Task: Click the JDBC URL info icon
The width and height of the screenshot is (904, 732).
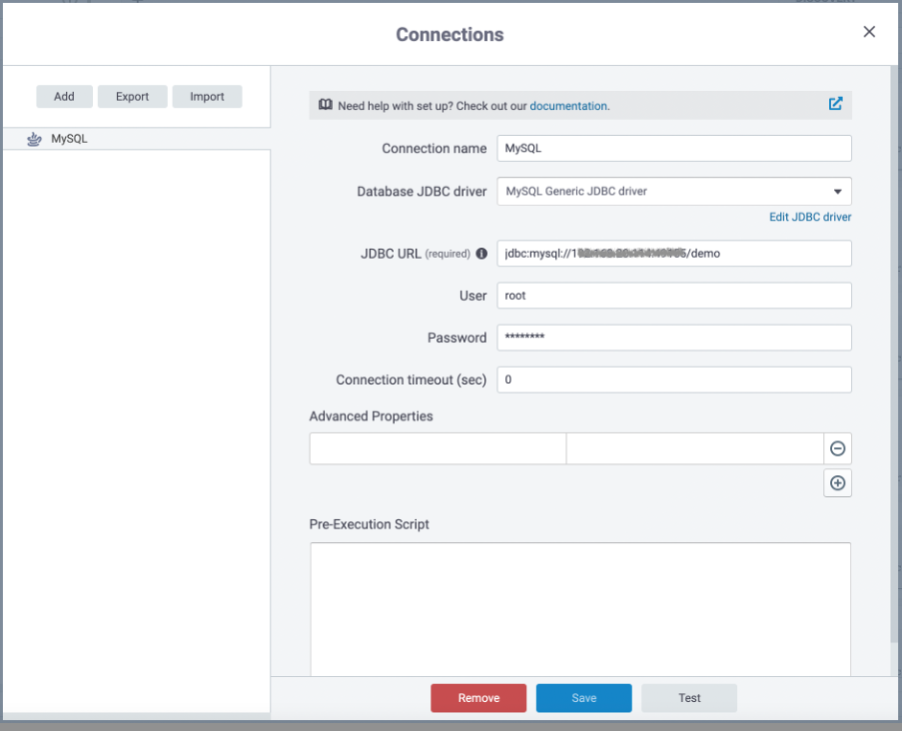Action: 482,254
